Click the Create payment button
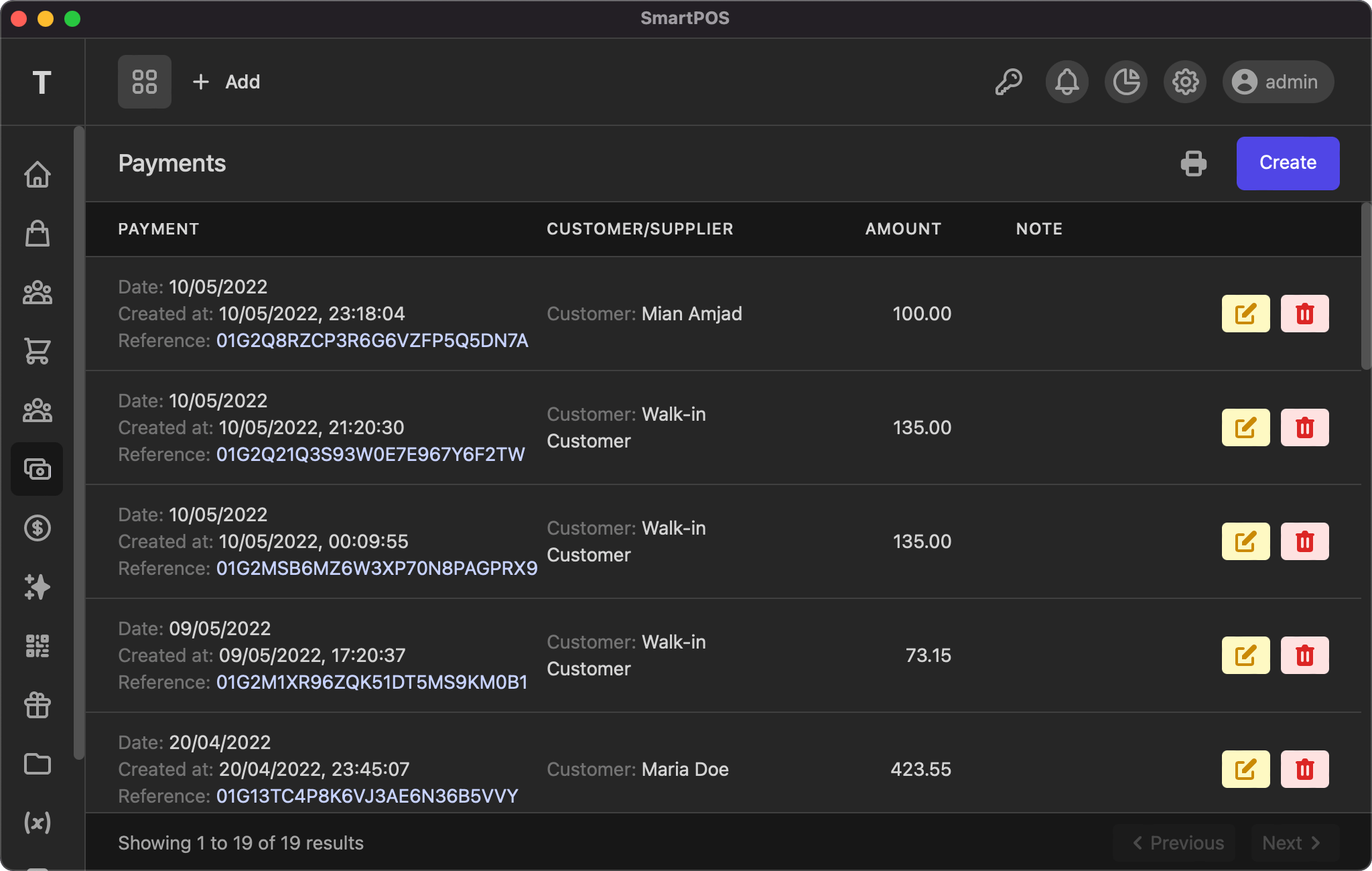1372x871 pixels. 1286,163
